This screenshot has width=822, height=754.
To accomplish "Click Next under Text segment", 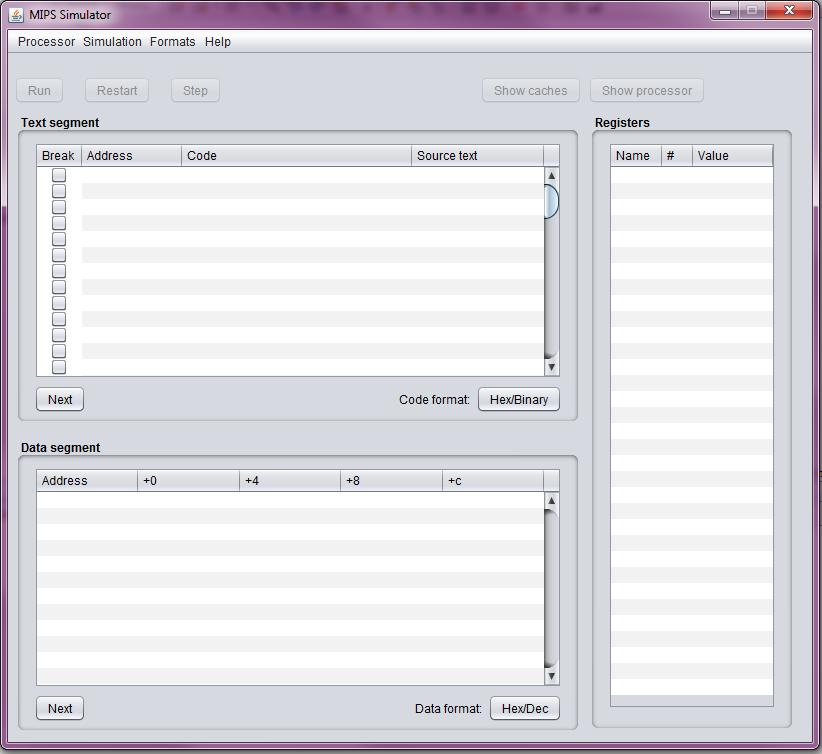I will click(x=60, y=400).
